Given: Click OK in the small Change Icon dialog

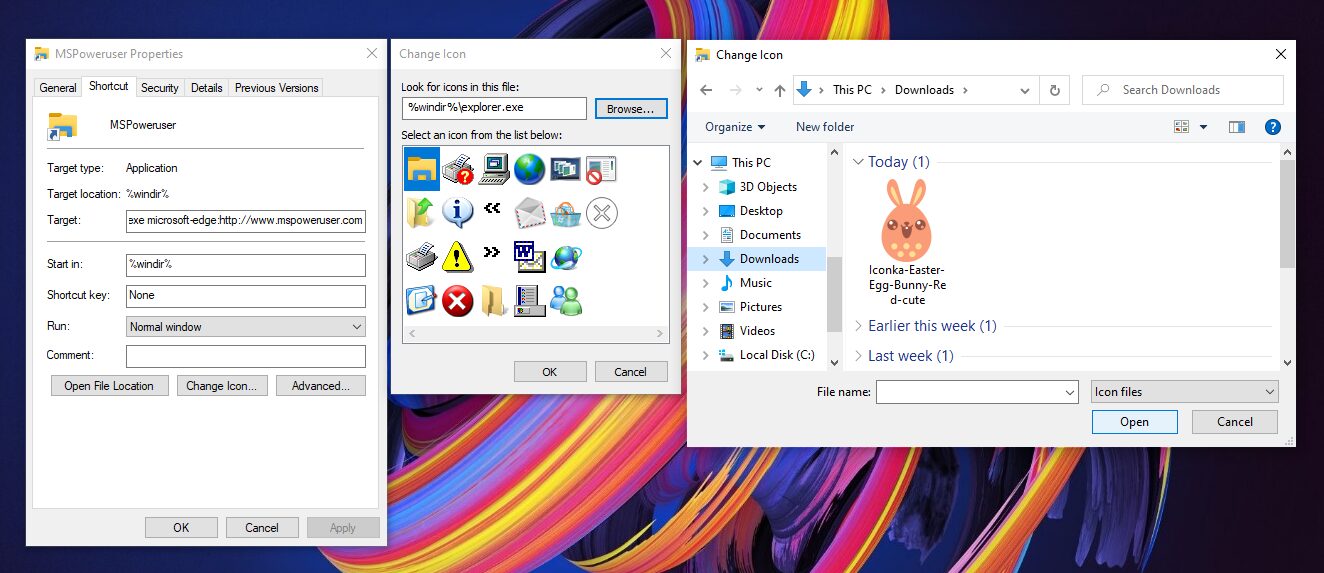Looking at the screenshot, I should click(x=549, y=372).
